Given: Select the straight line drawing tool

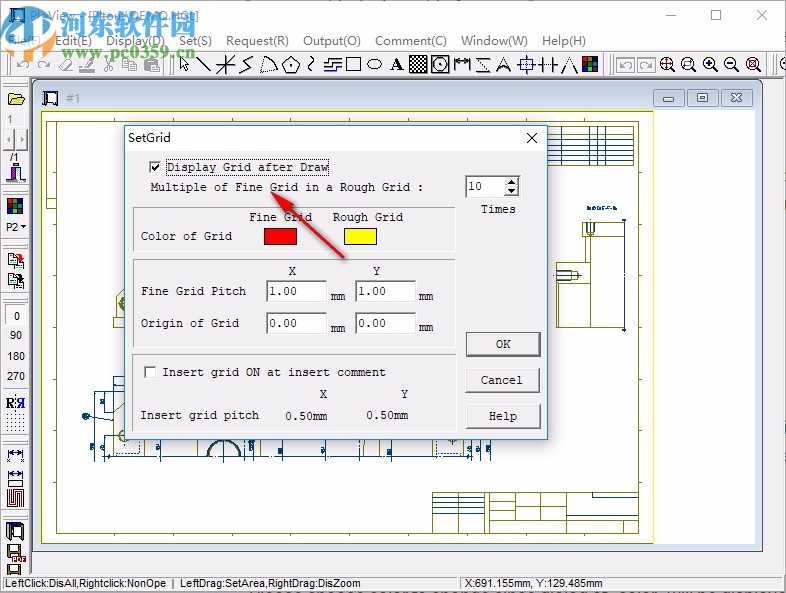Looking at the screenshot, I should point(204,64).
